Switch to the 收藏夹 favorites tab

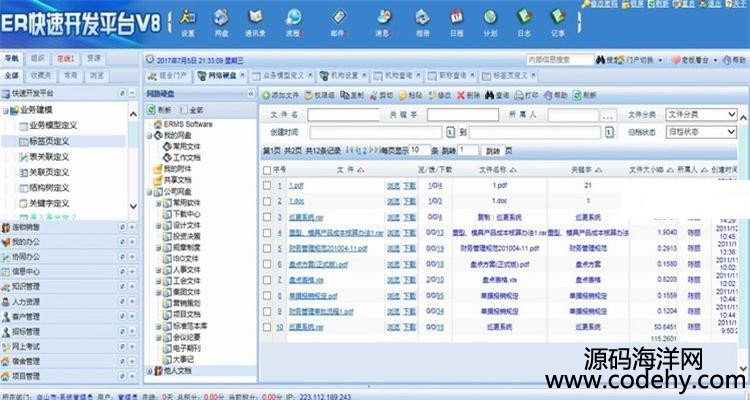click(41, 76)
